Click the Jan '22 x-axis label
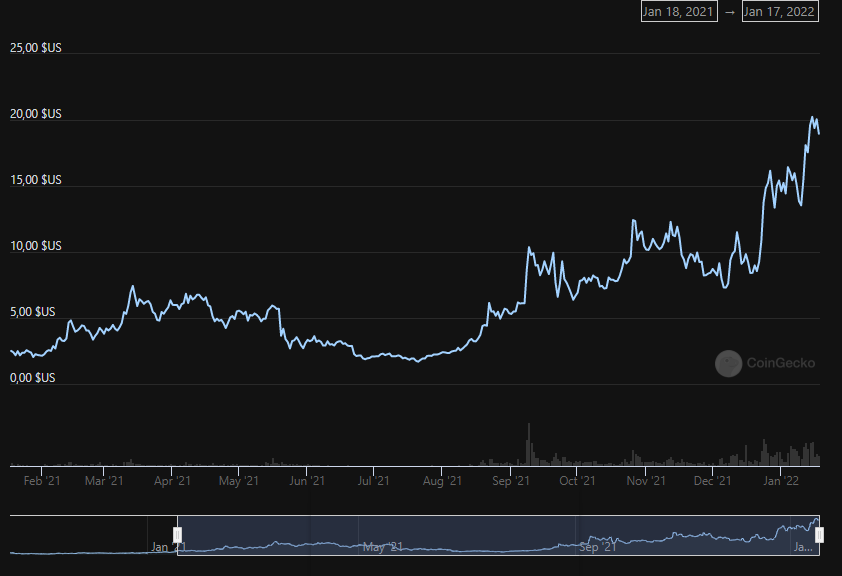The height and width of the screenshot is (576, 842). [780, 481]
